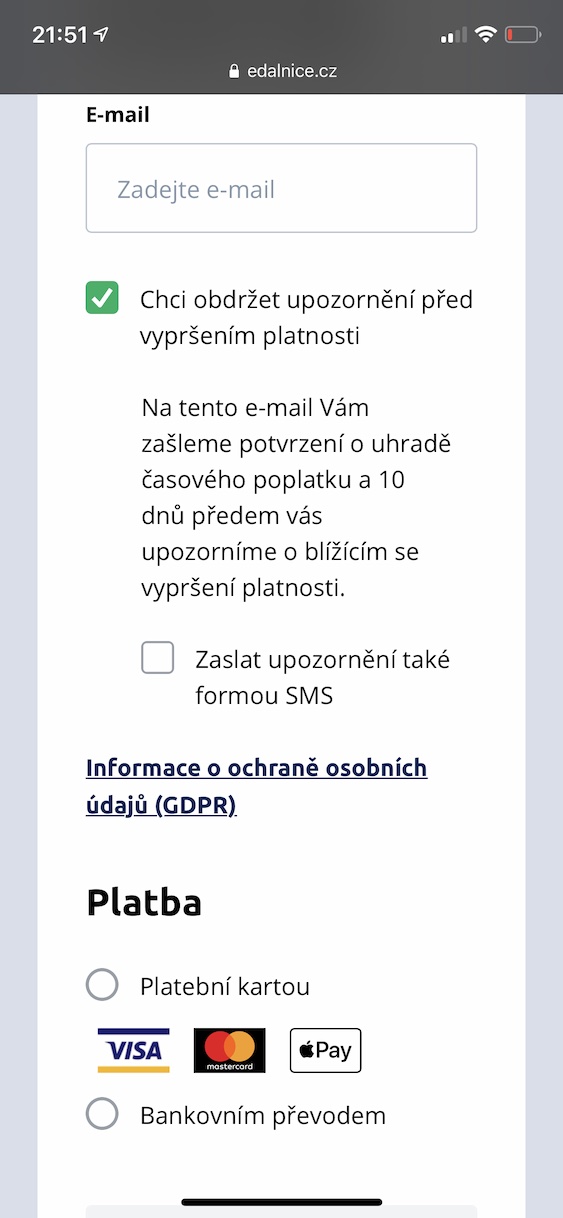The width and height of the screenshot is (563, 1218).
Task: Tap the Platební kartou label text
Action: 225,987
